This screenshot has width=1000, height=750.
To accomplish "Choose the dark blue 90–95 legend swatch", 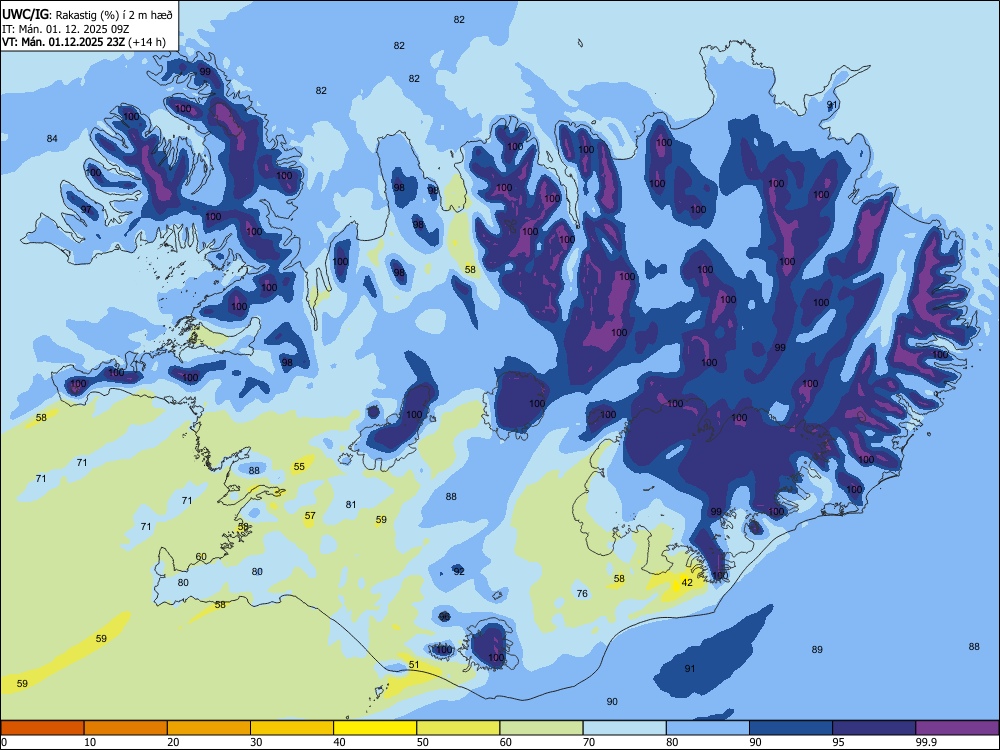I will pyautogui.click(x=791, y=728).
